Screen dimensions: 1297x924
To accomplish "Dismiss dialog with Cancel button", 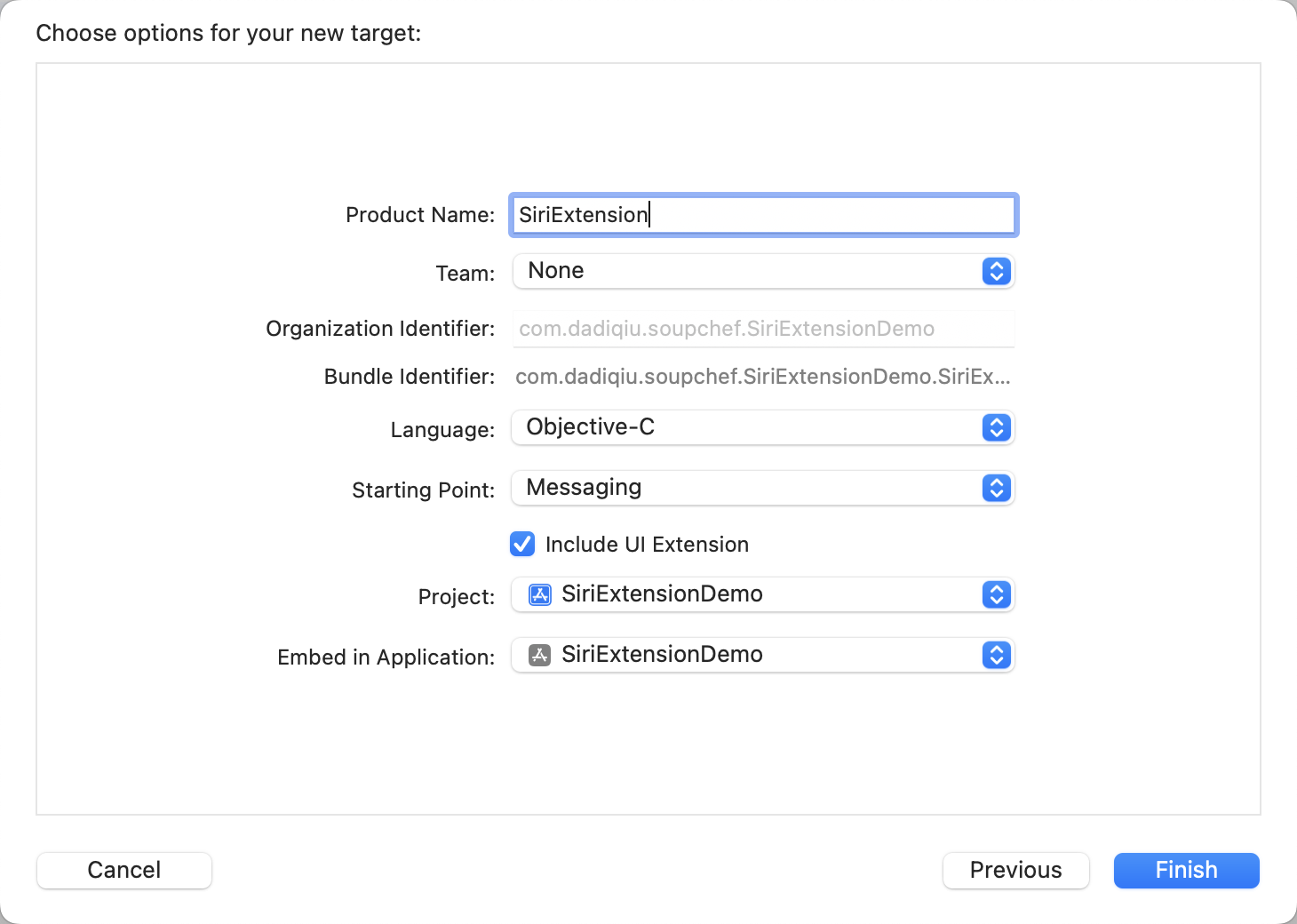I will pyautogui.click(x=124, y=870).
